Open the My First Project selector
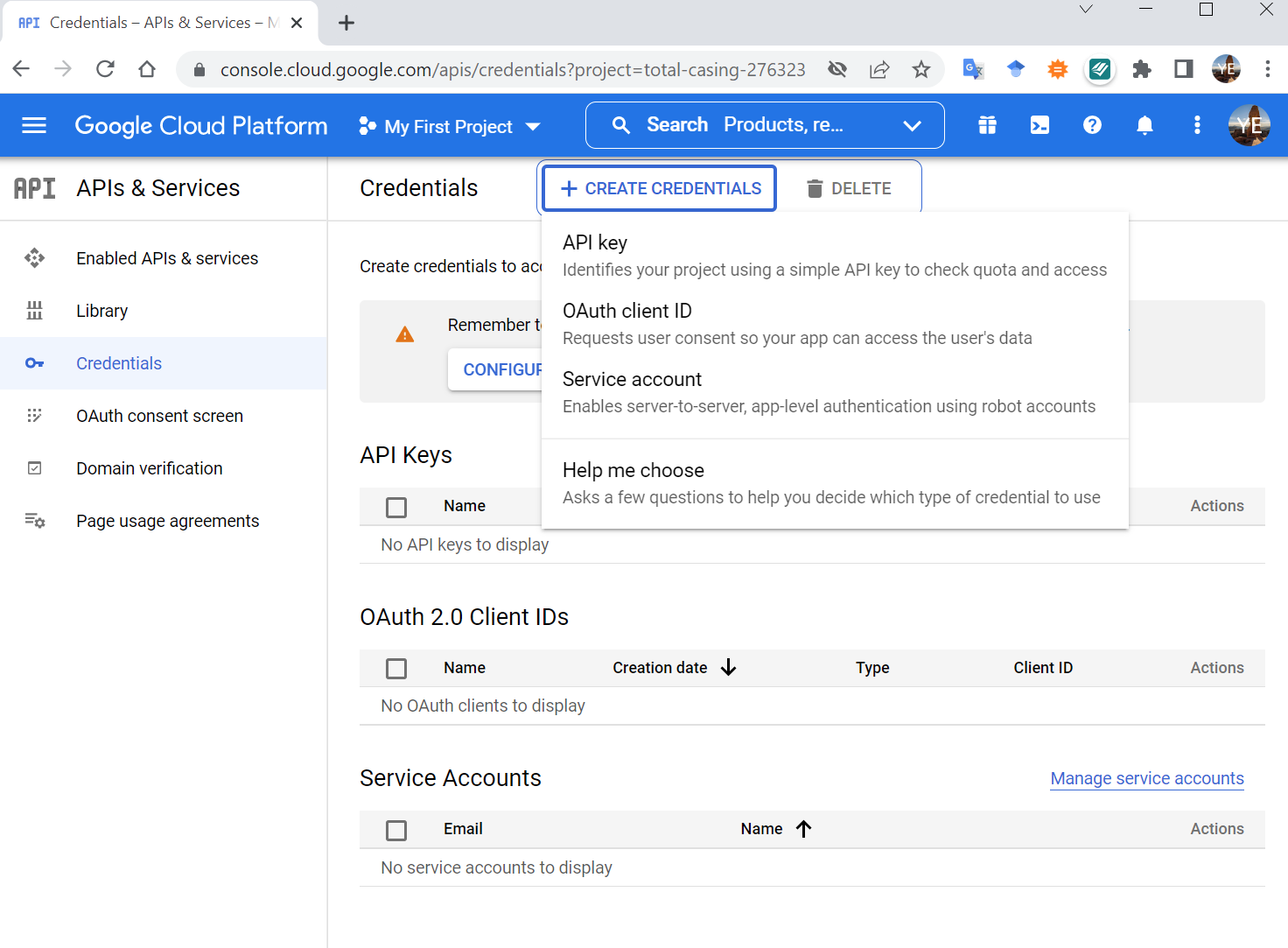Viewport: 1288px width, 948px height. (450, 127)
